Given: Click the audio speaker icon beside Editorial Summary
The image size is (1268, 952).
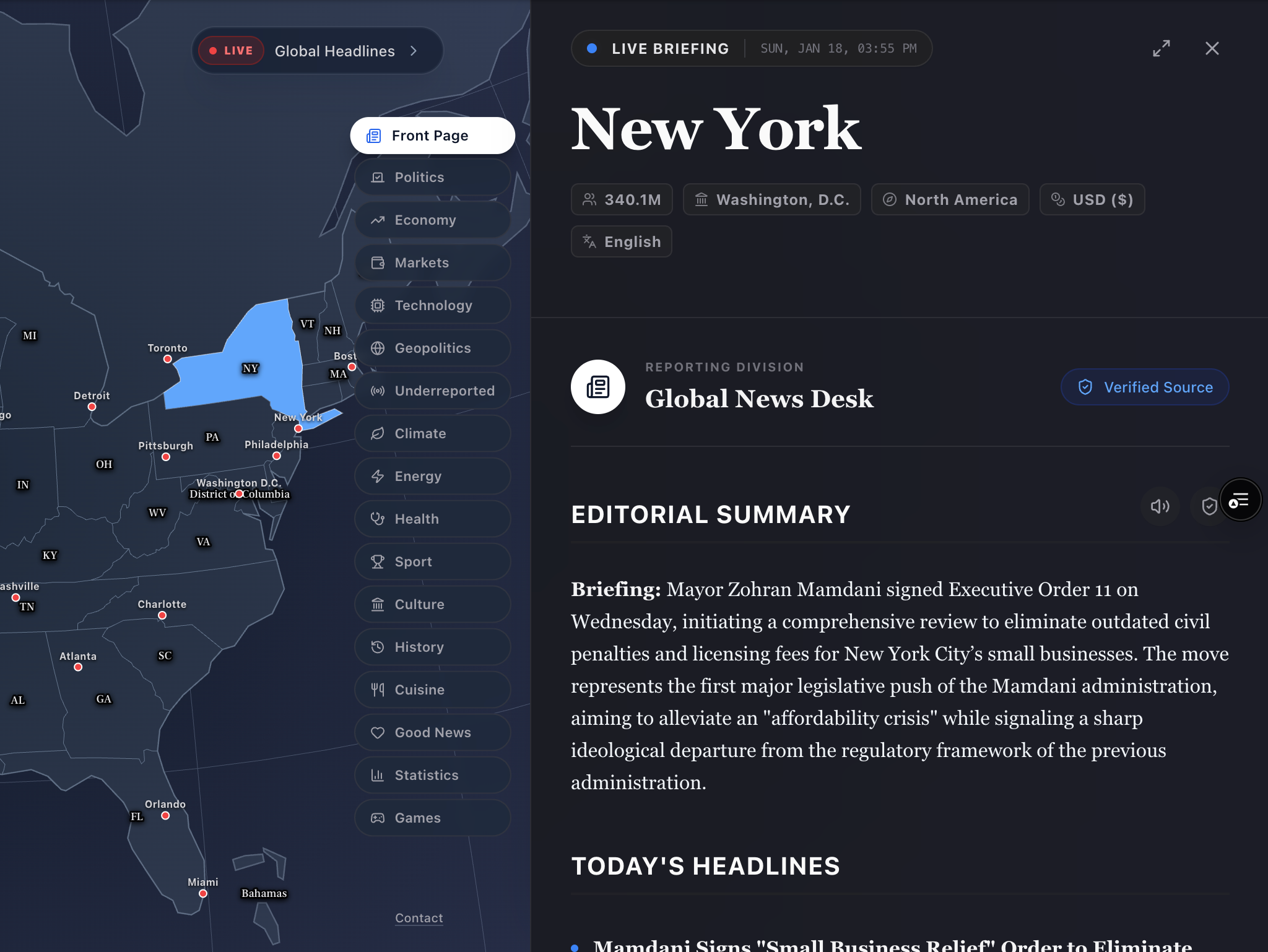Looking at the screenshot, I should coord(1160,506).
